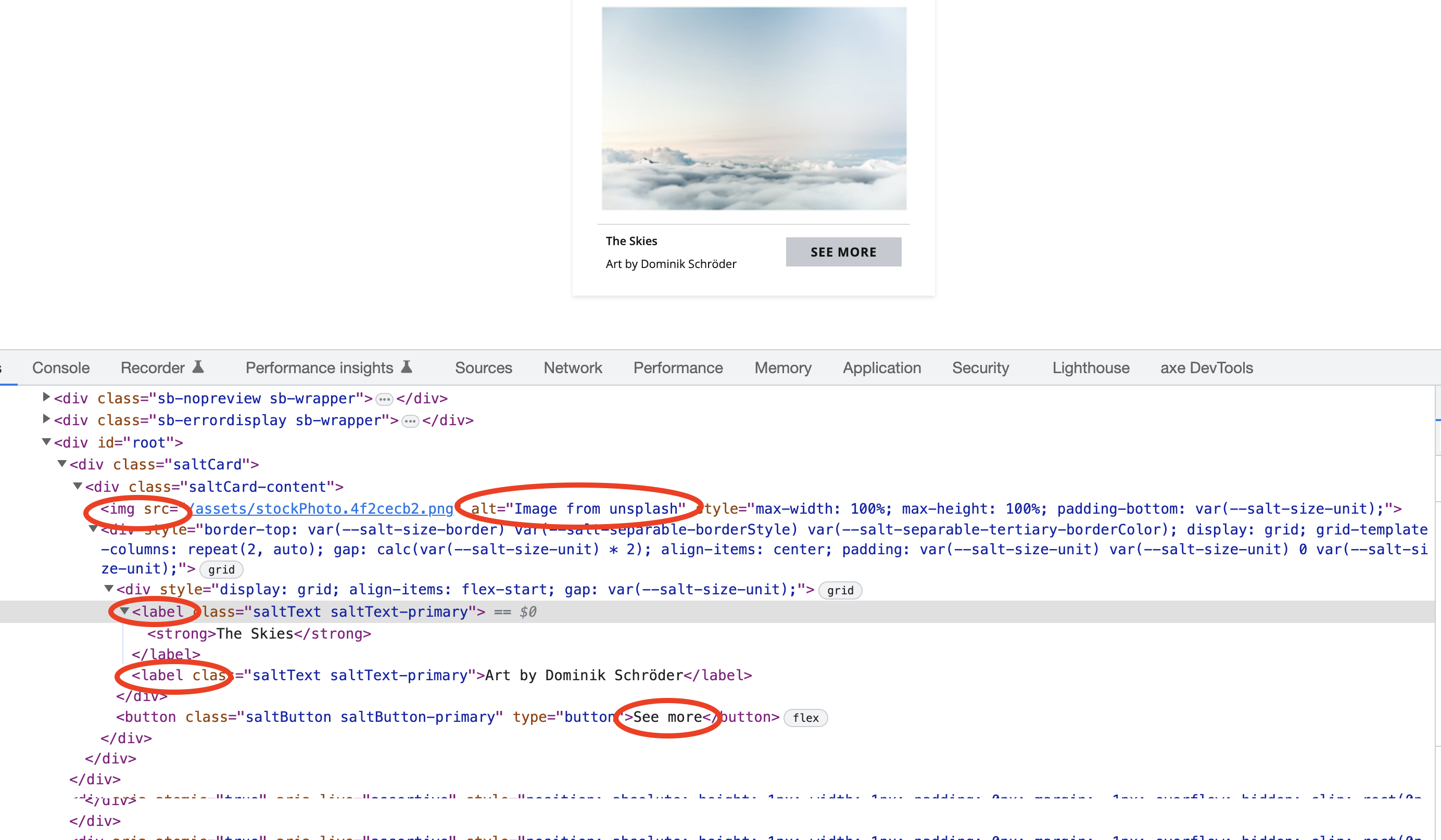Click the SEE MORE button on the card
This screenshot has width=1441, height=840.
click(x=843, y=251)
